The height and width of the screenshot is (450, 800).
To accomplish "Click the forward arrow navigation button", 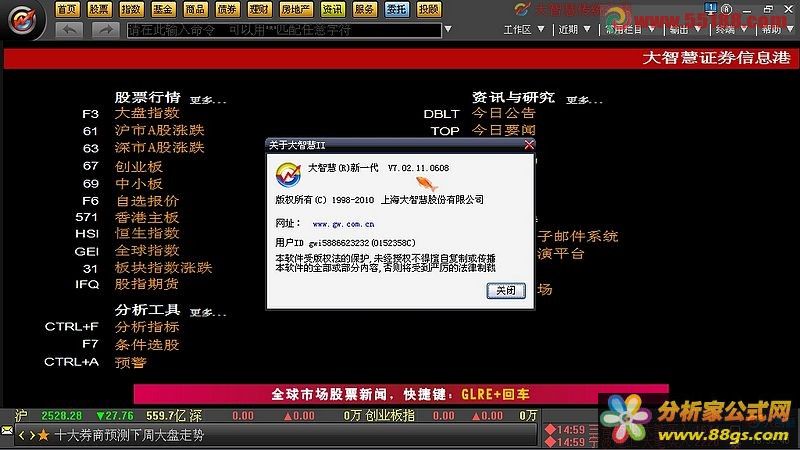I will [106, 30].
